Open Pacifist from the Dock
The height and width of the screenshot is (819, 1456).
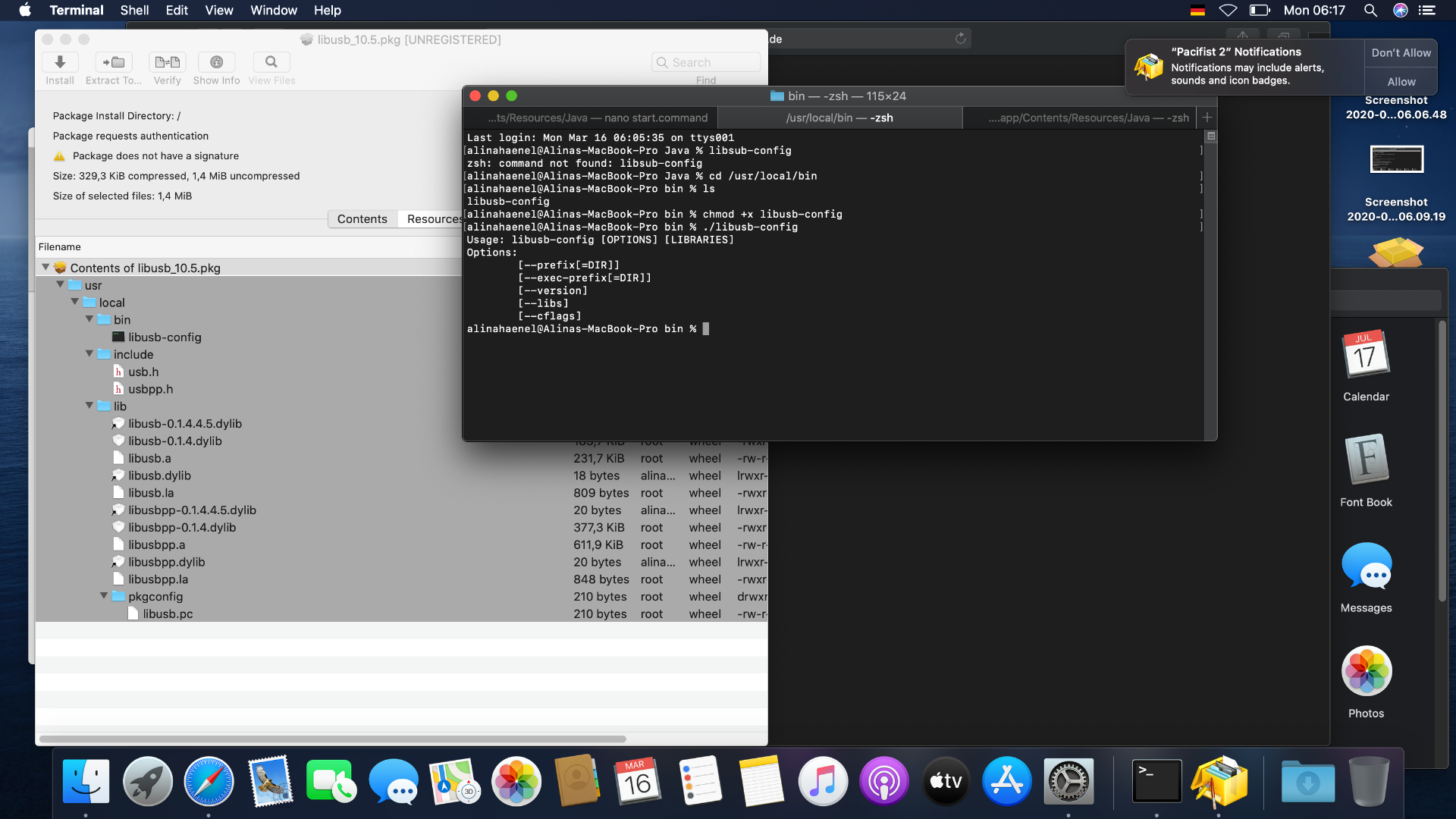coord(1219,781)
